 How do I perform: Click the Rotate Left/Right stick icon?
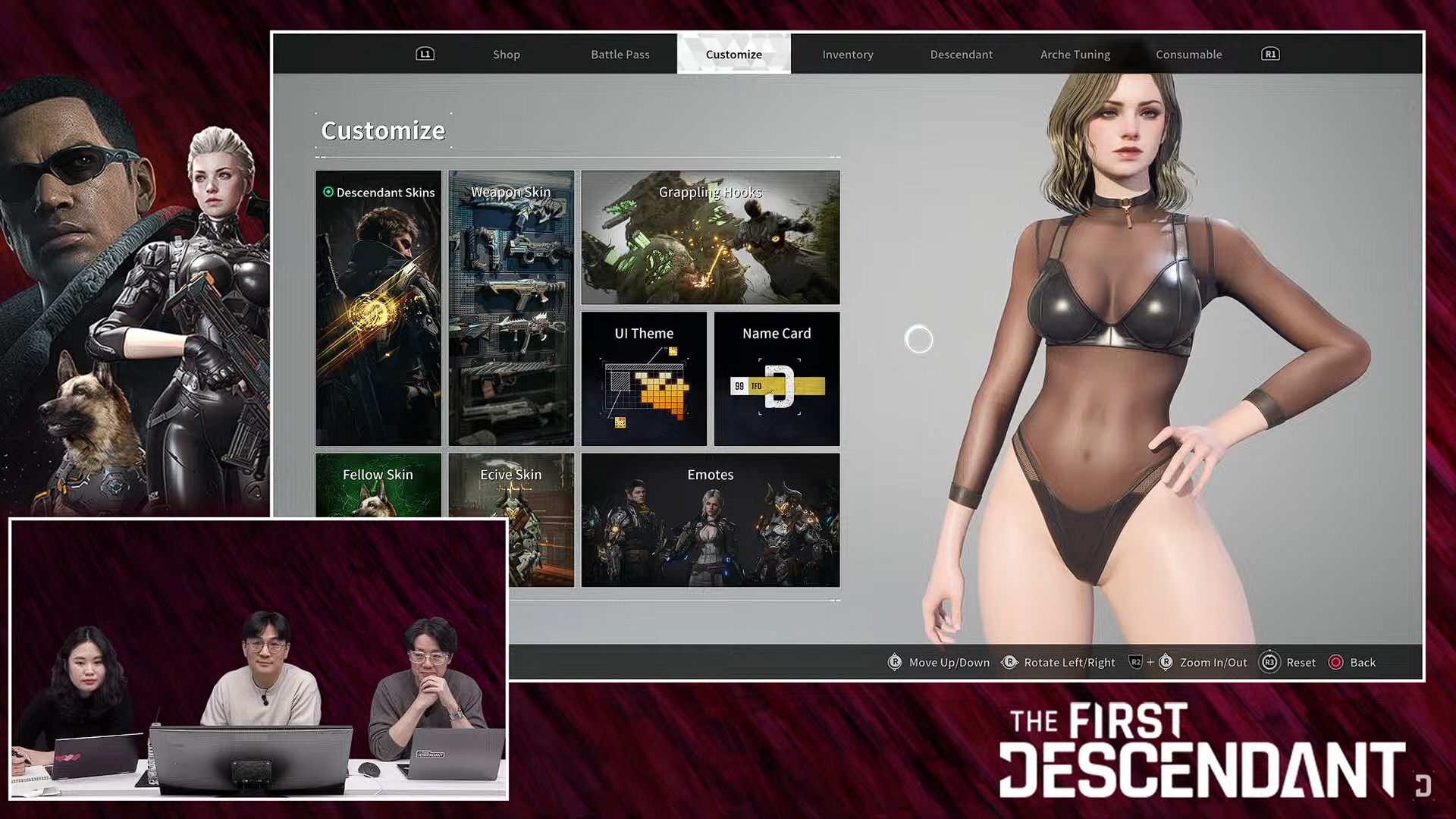coord(1009,662)
